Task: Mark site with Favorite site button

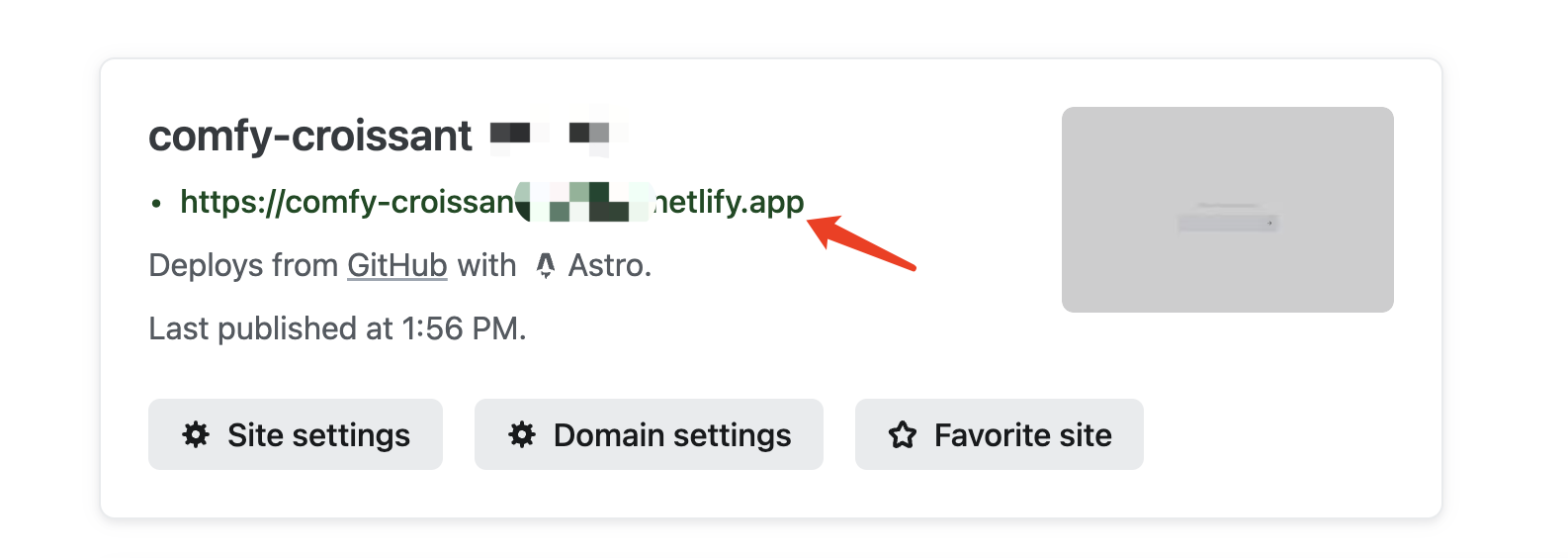Action: click(x=1000, y=434)
